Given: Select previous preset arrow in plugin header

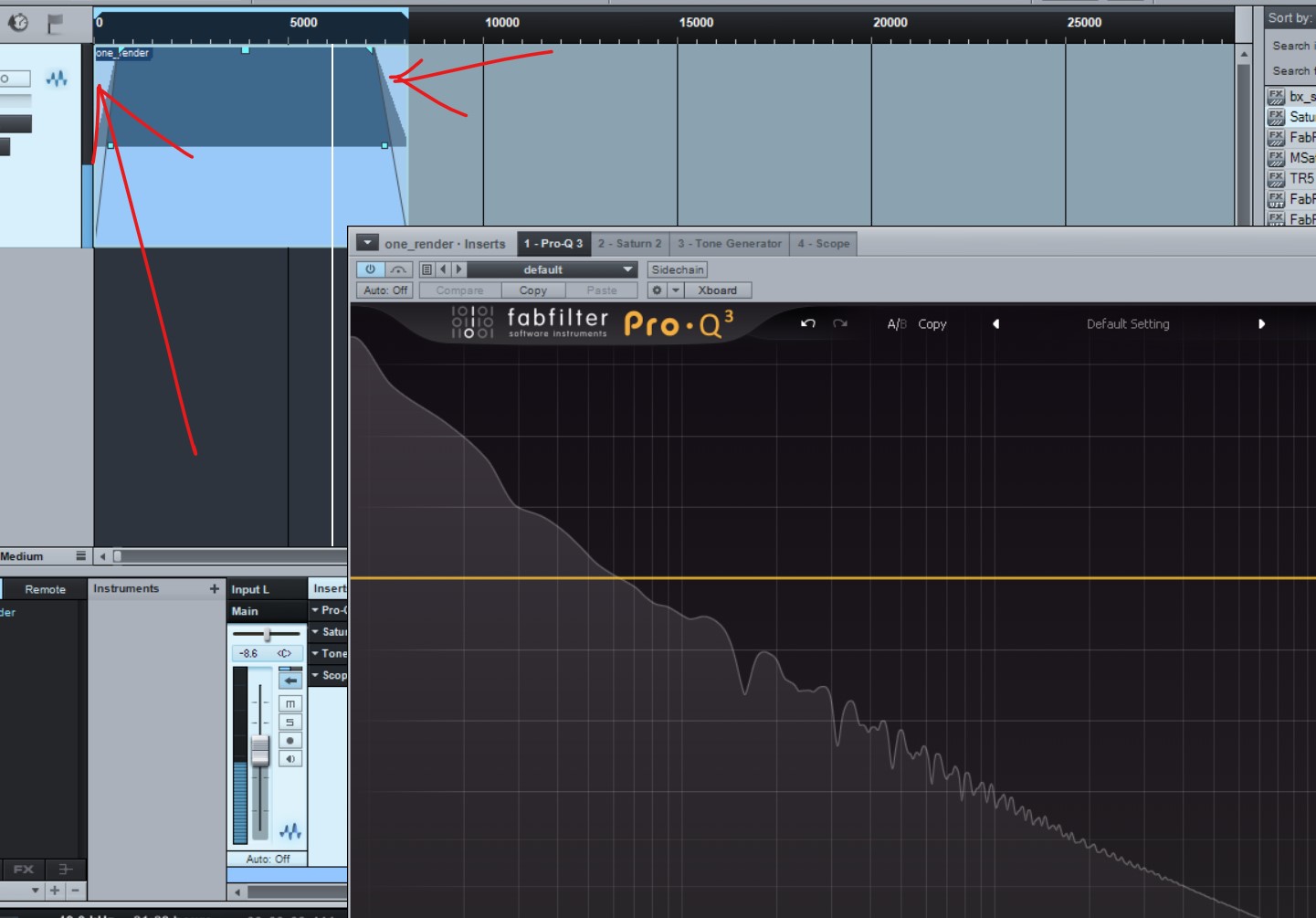Looking at the screenshot, I should click(444, 269).
